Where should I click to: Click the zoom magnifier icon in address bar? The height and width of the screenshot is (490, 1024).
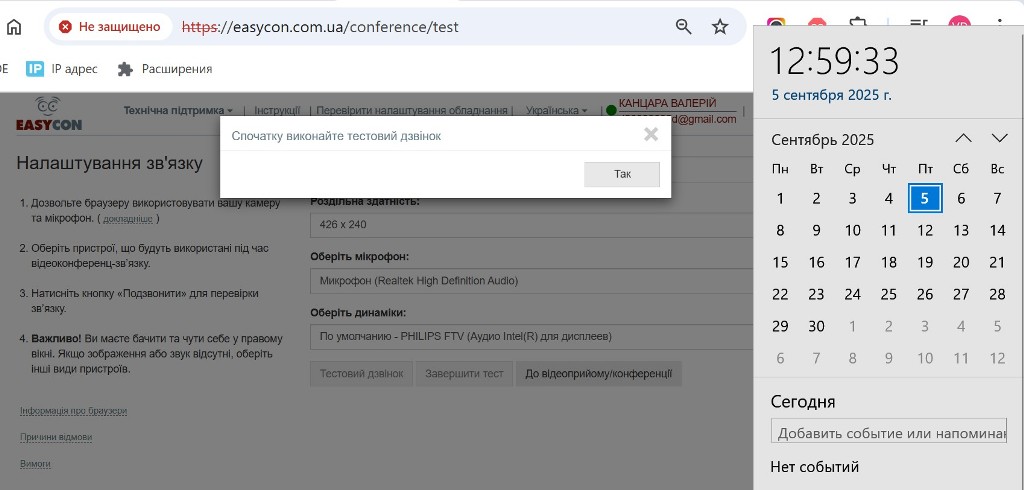684,27
